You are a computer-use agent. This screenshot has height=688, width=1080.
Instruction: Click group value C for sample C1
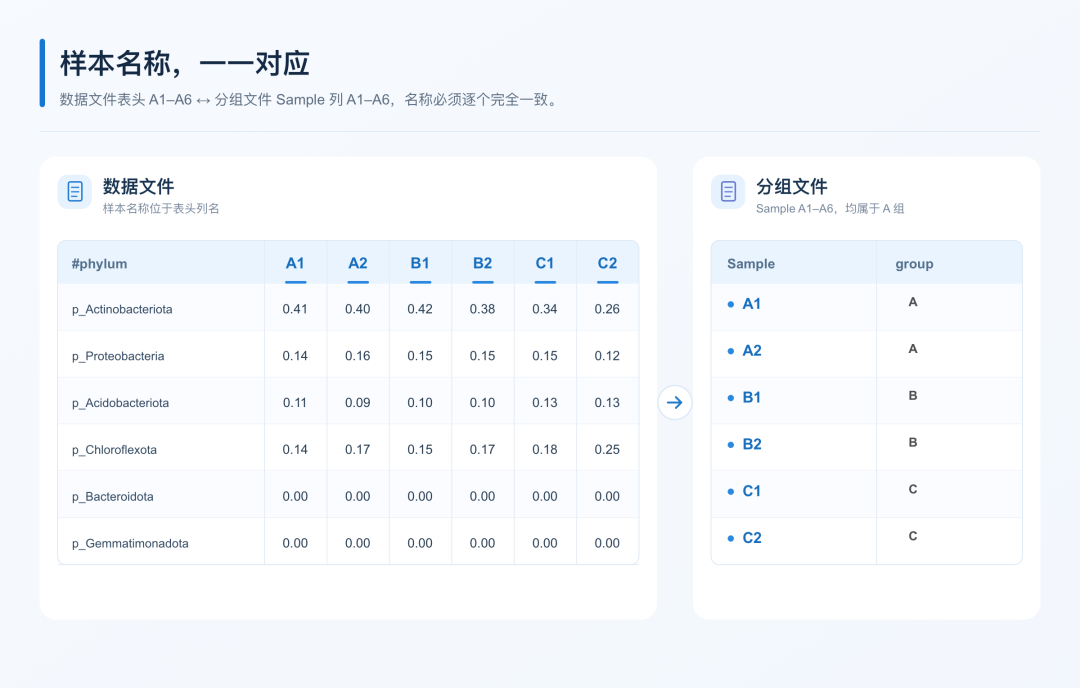coord(913,489)
